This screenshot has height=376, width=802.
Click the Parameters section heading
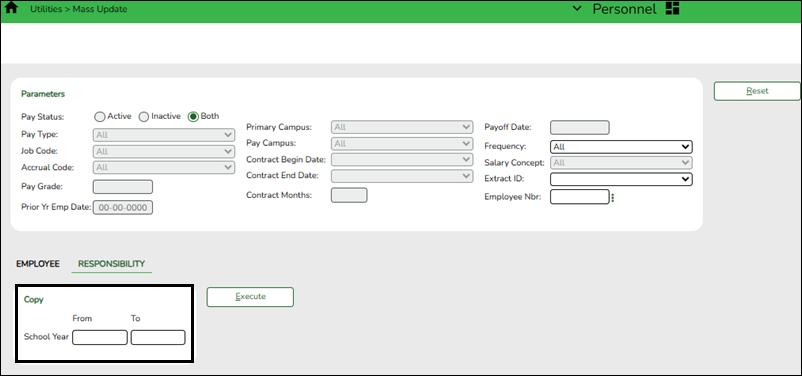click(x=43, y=94)
